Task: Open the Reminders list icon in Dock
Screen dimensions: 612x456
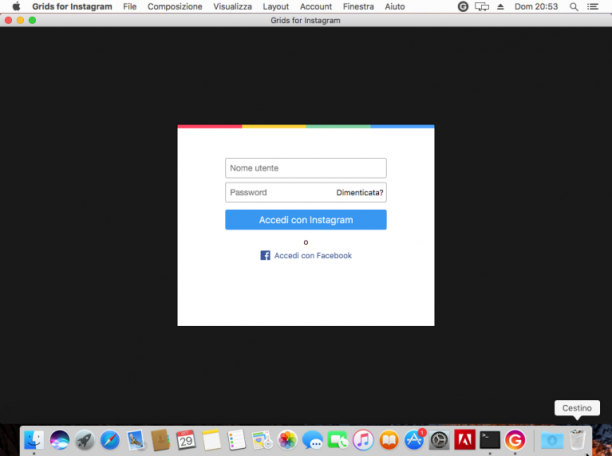Action: pos(237,440)
